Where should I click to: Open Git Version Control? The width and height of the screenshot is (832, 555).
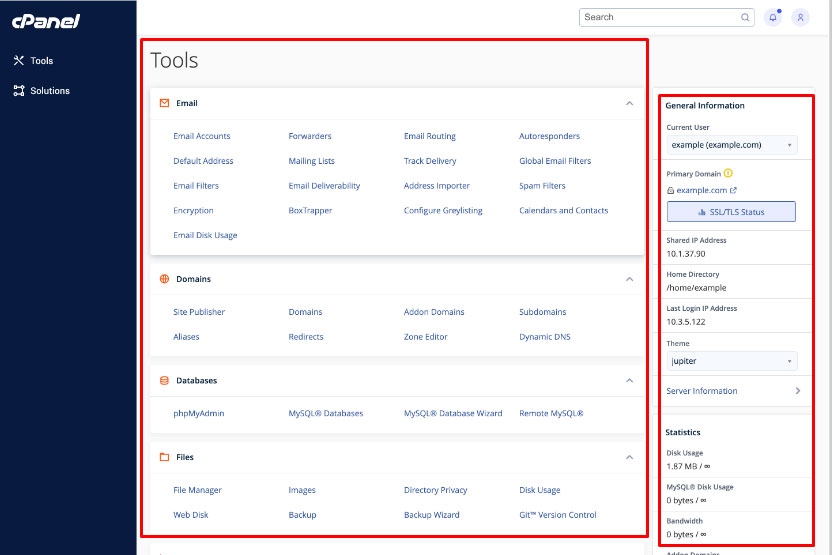[x=558, y=515]
